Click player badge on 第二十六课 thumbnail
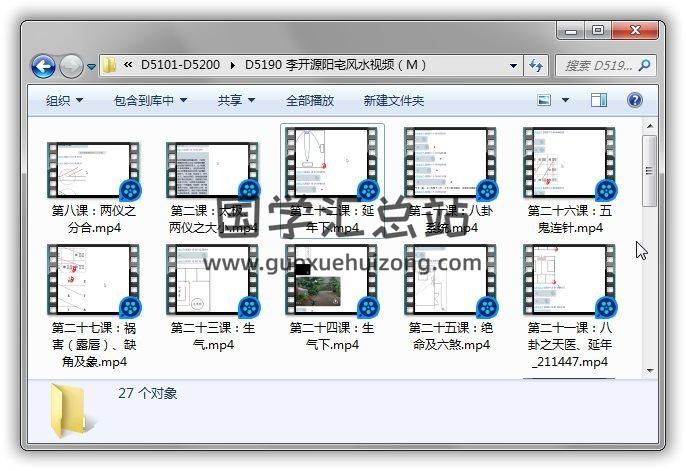Screen dimensions: 686x471 pyautogui.click(x=606, y=190)
